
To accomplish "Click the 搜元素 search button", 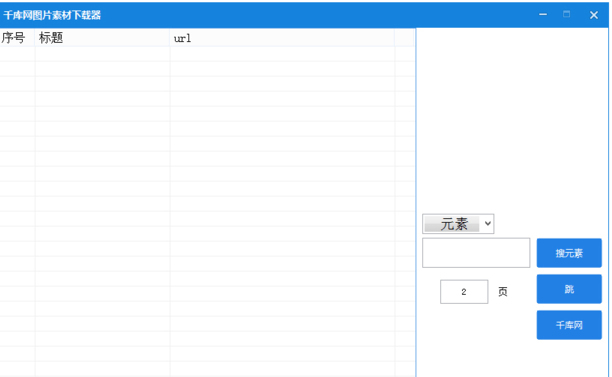I will (x=569, y=253).
